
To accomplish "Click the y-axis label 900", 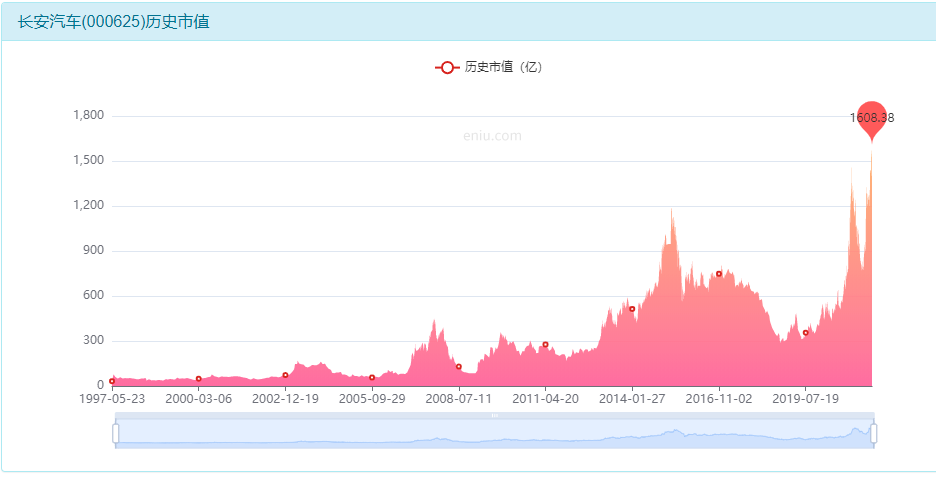I will [x=94, y=251].
